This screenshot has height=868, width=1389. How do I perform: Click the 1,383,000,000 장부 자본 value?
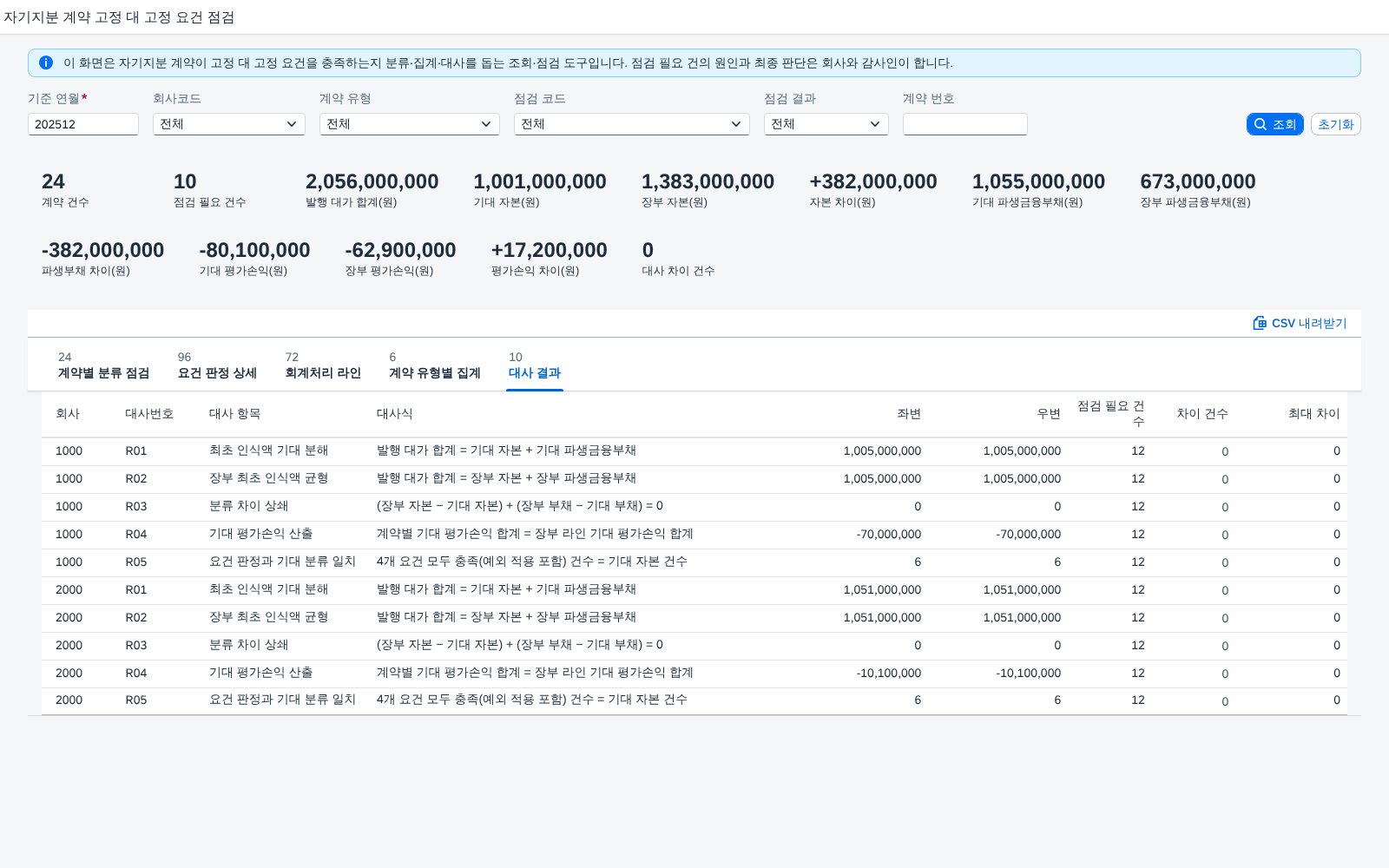708,181
